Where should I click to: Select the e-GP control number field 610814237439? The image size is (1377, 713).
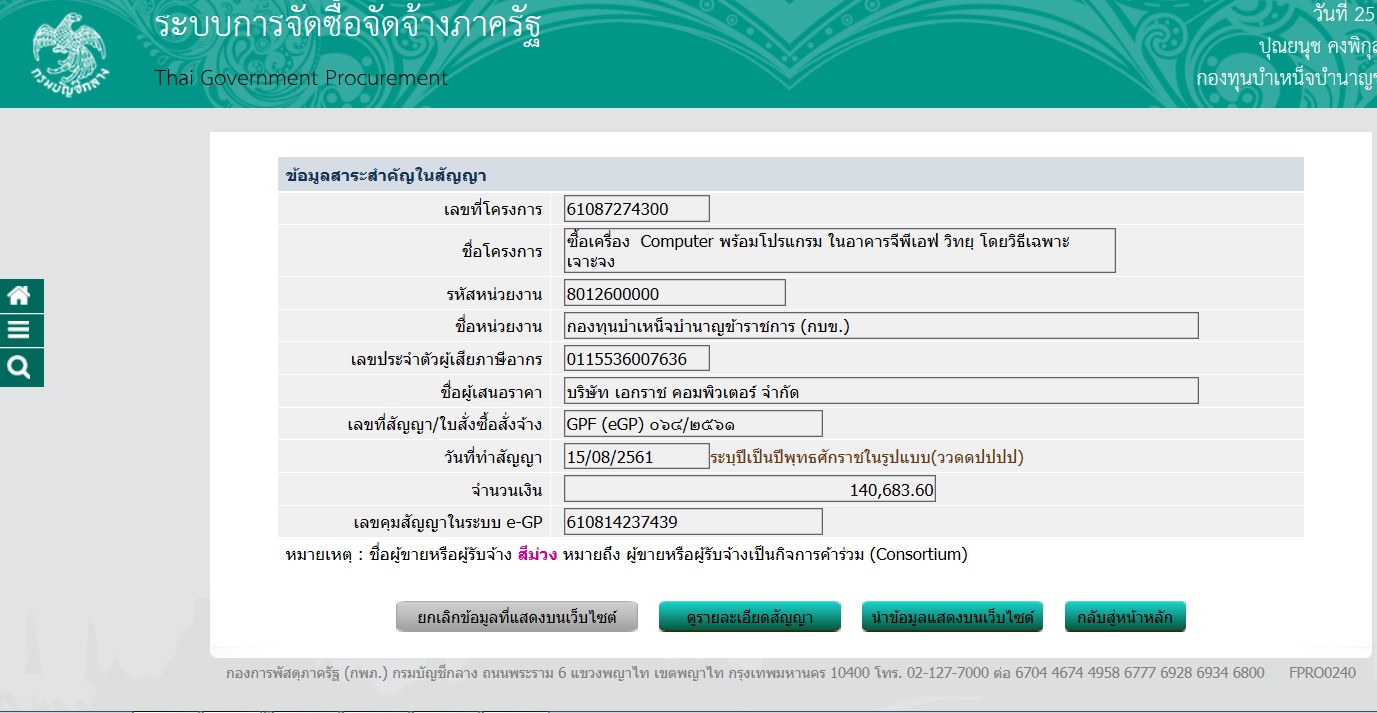tap(692, 522)
